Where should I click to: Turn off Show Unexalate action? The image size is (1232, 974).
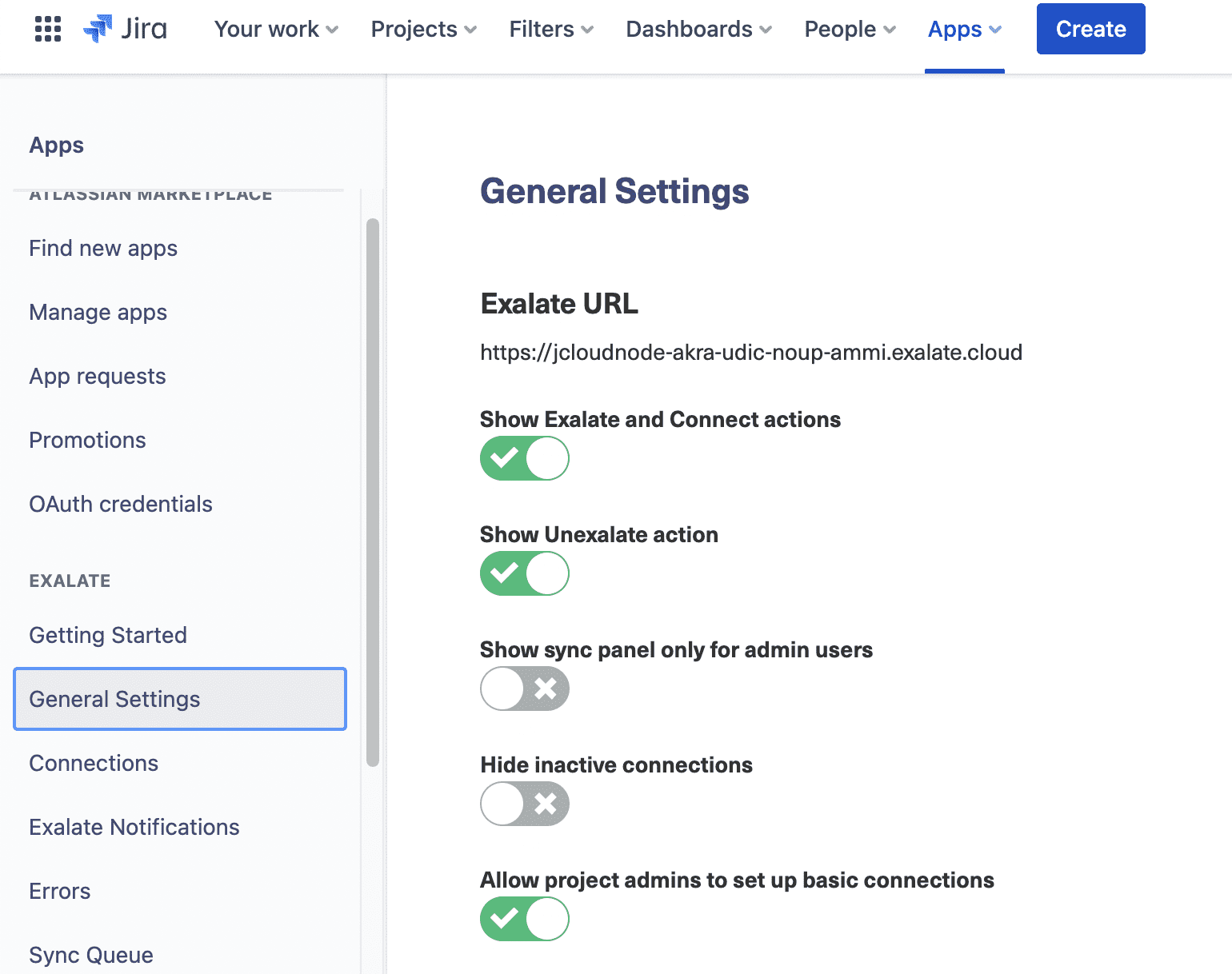[x=524, y=573]
